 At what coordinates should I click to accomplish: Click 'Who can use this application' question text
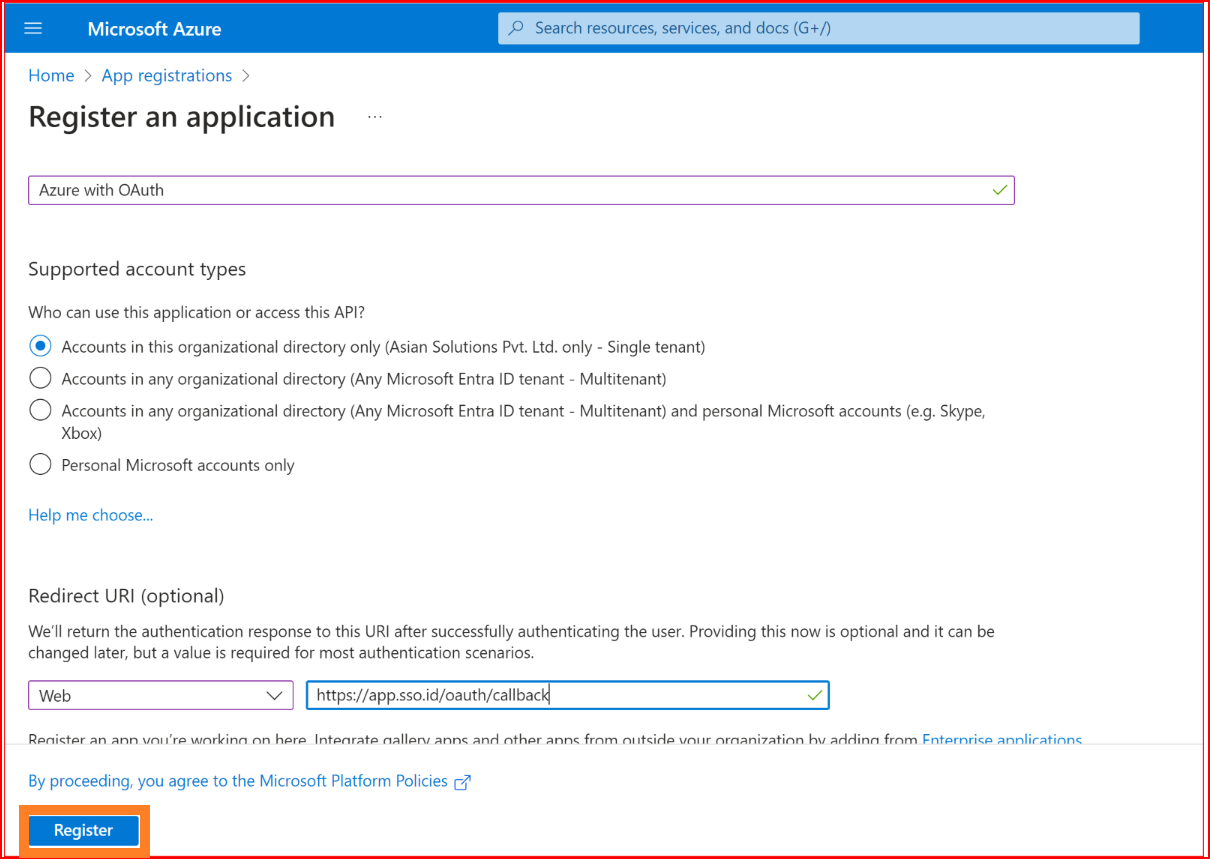(x=197, y=312)
